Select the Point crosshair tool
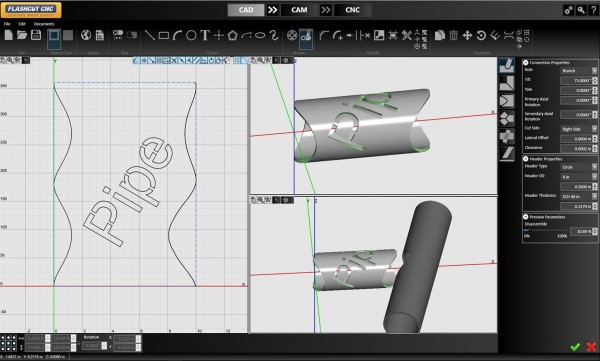Image resolution: width=600 pixels, height=361 pixels. click(218, 36)
